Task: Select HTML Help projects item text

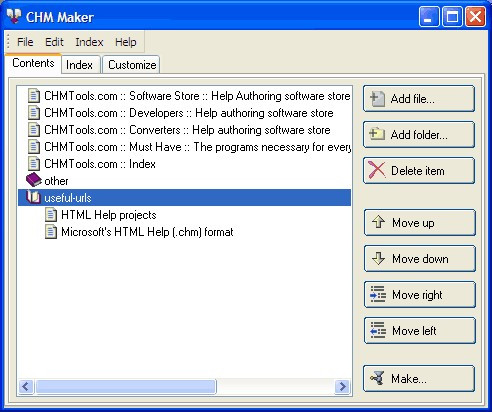Action: pos(109,215)
